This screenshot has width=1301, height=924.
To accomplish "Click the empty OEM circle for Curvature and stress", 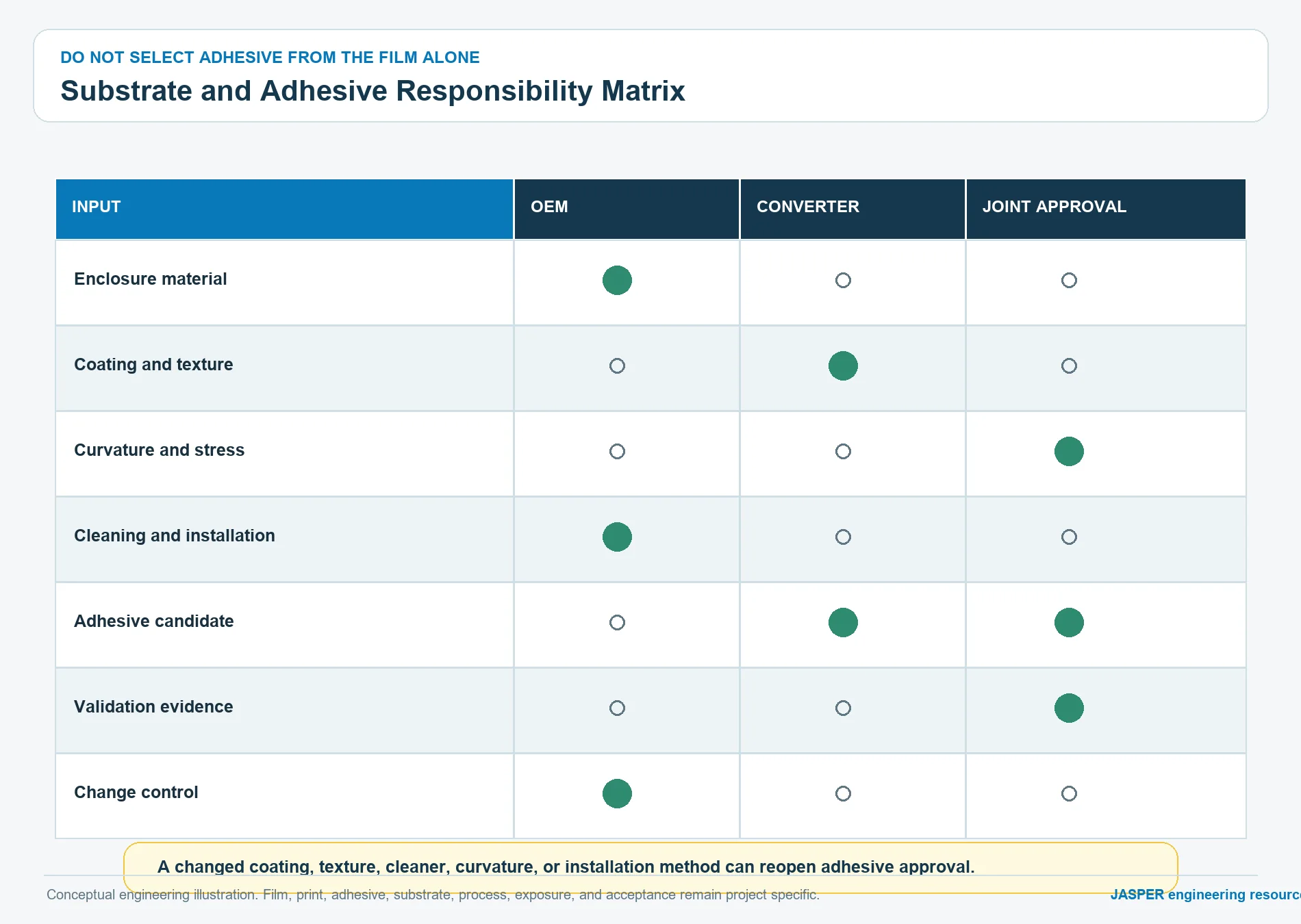I will tap(617, 451).
